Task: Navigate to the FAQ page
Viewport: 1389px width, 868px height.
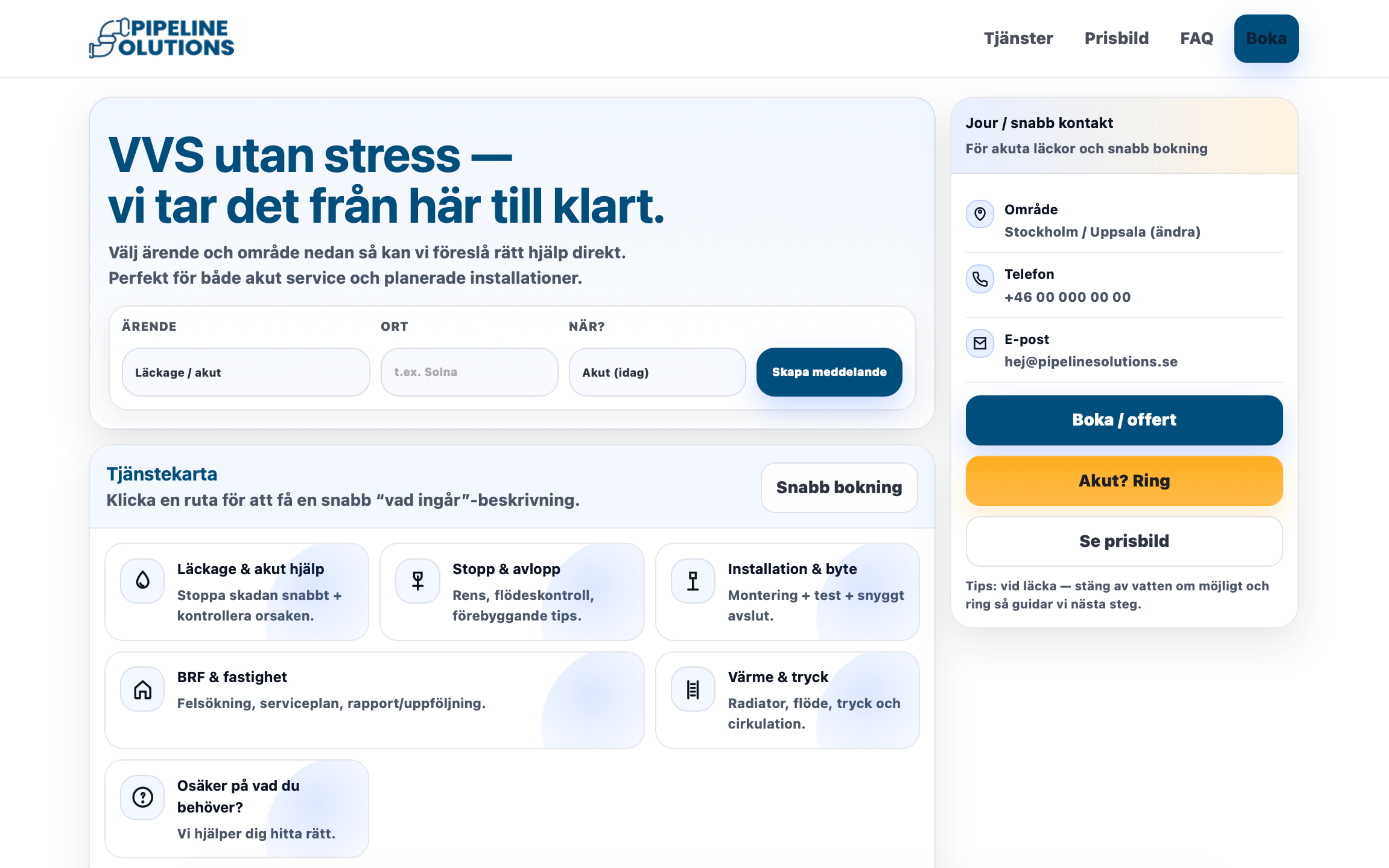Action: (x=1197, y=38)
